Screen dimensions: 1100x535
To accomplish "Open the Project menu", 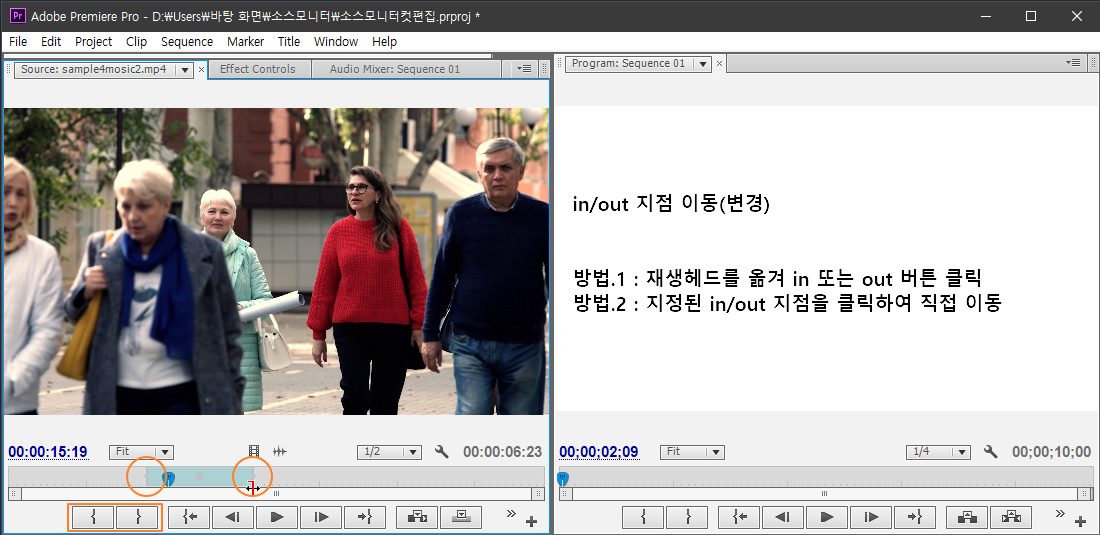I will pos(93,41).
